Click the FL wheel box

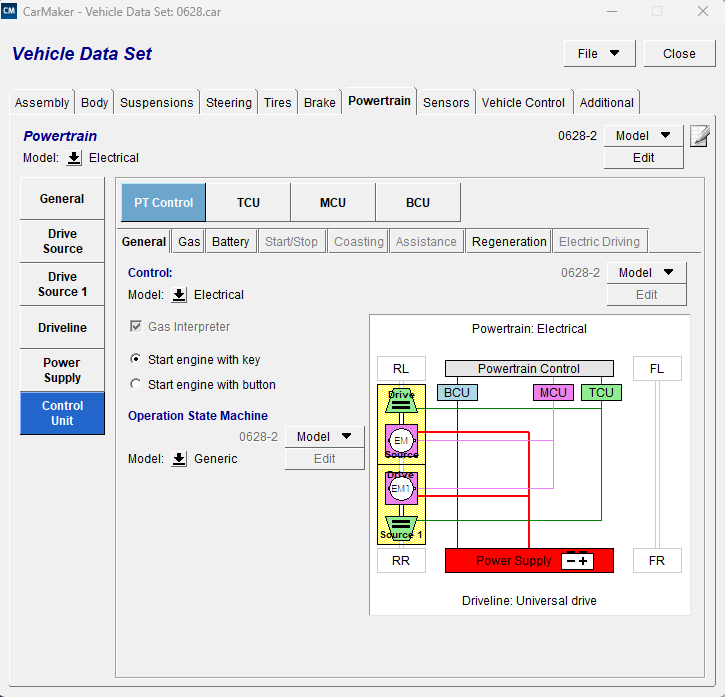[657, 369]
